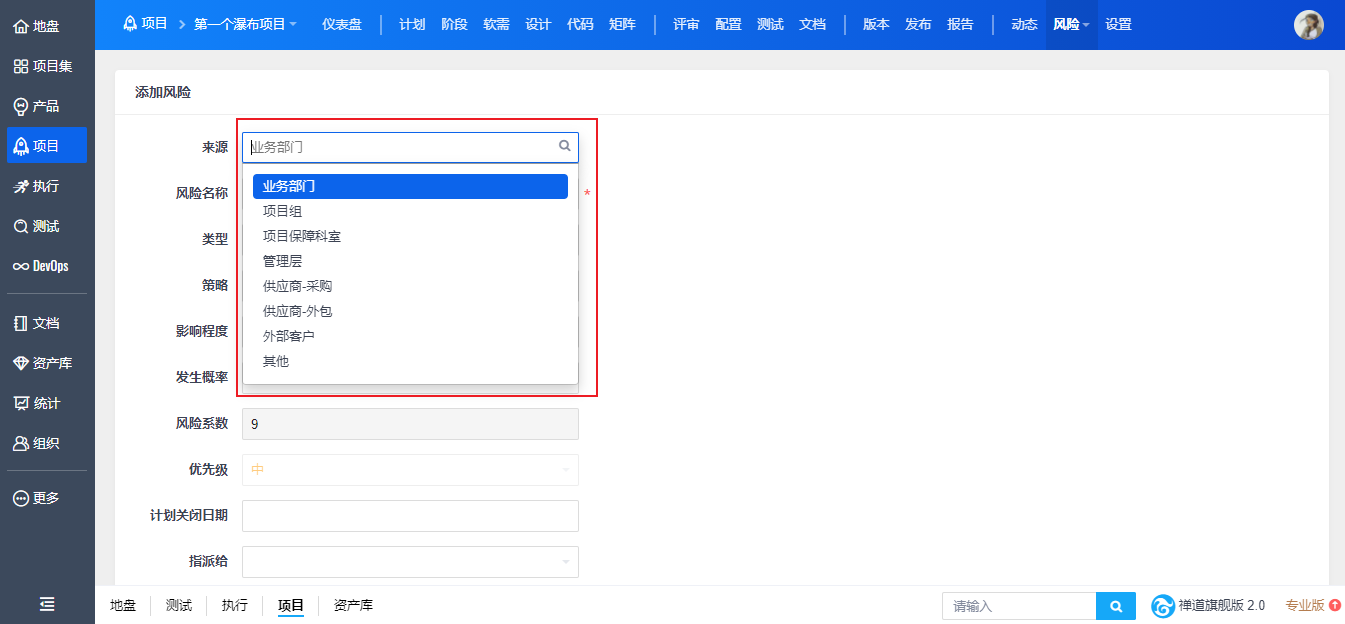Viewport: 1345px width, 624px height.
Task: Click 测试 in the bottom bar
Action: click(x=179, y=605)
